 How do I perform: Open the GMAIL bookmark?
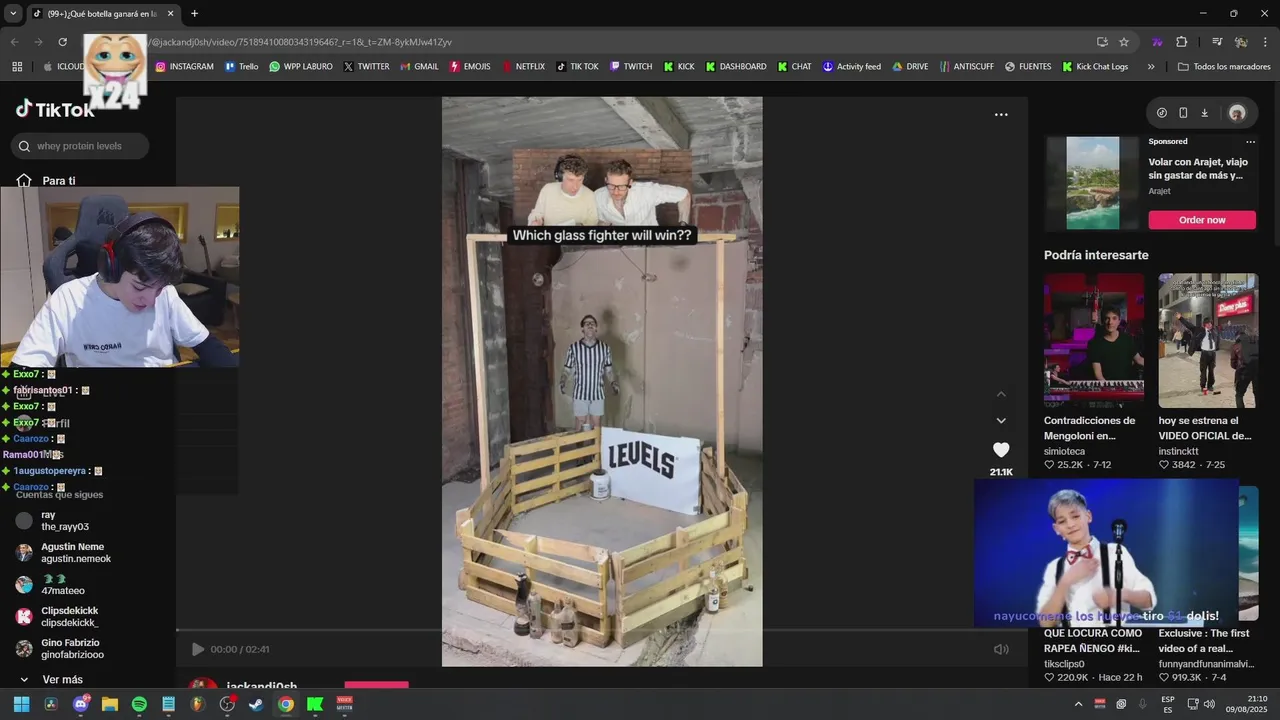(x=419, y=67)
